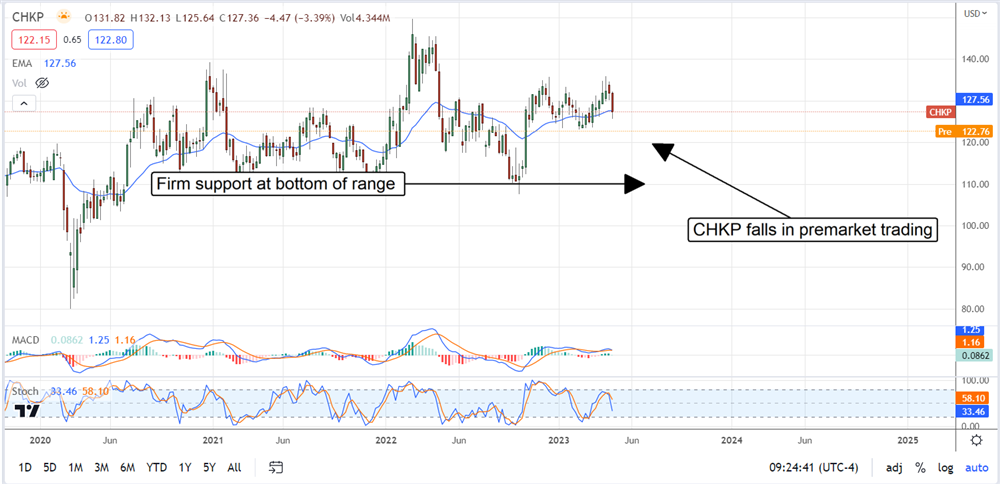1000x484 pixels.
Task: Click the red CHKP price label on axis
Action: coord(941,112)
